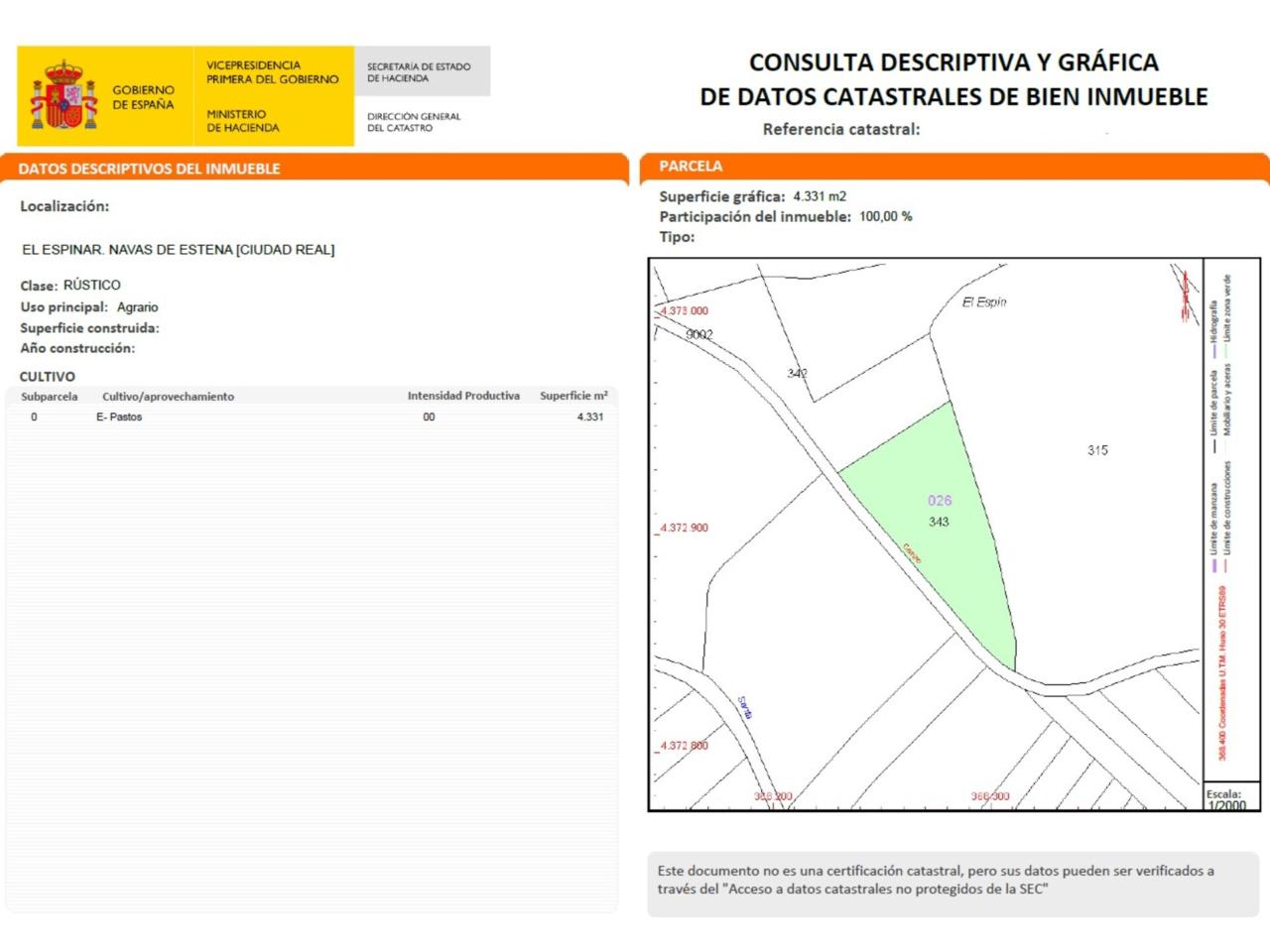This screenshot has width=1270, height=952.
Task: Click the 'El Espin' place name label
Action: 983,302
